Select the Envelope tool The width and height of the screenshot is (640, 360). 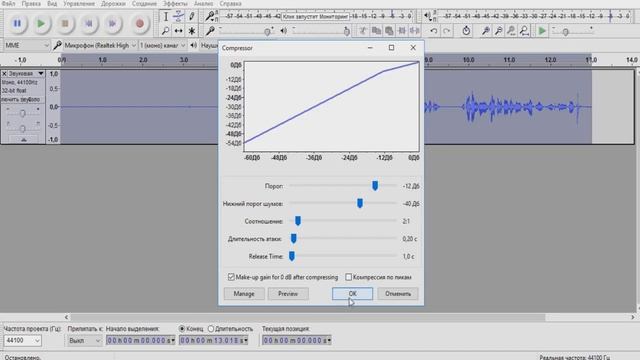[x=178, y=17]
